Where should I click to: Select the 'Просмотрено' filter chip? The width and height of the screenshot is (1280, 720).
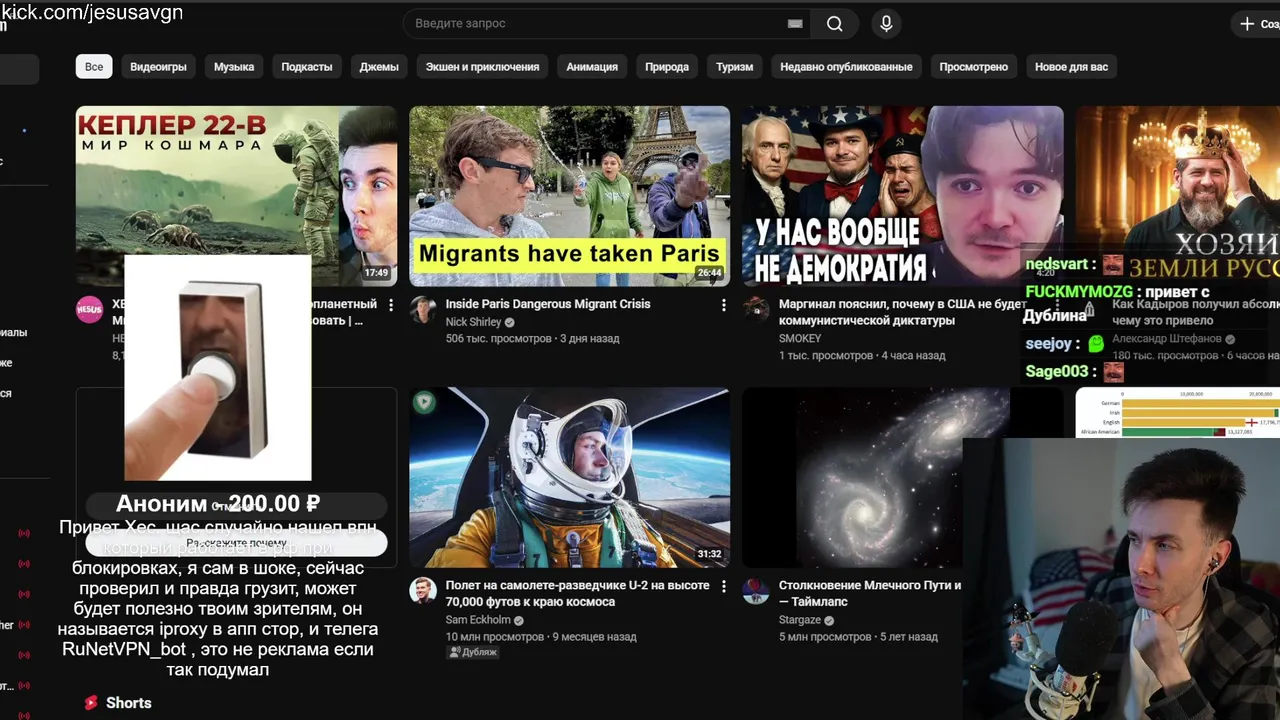pos(974,67)
